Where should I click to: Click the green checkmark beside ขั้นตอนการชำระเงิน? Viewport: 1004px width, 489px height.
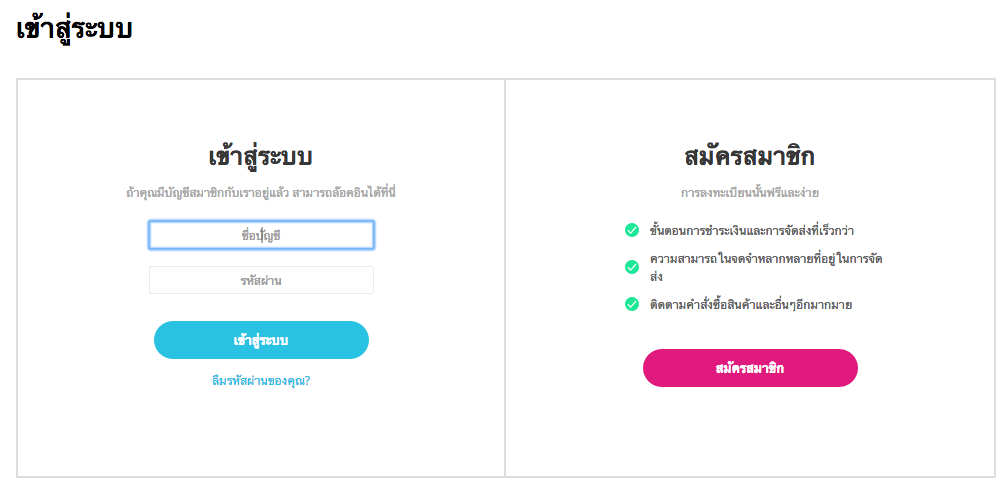pyautogui.click(x=631, y=231)
